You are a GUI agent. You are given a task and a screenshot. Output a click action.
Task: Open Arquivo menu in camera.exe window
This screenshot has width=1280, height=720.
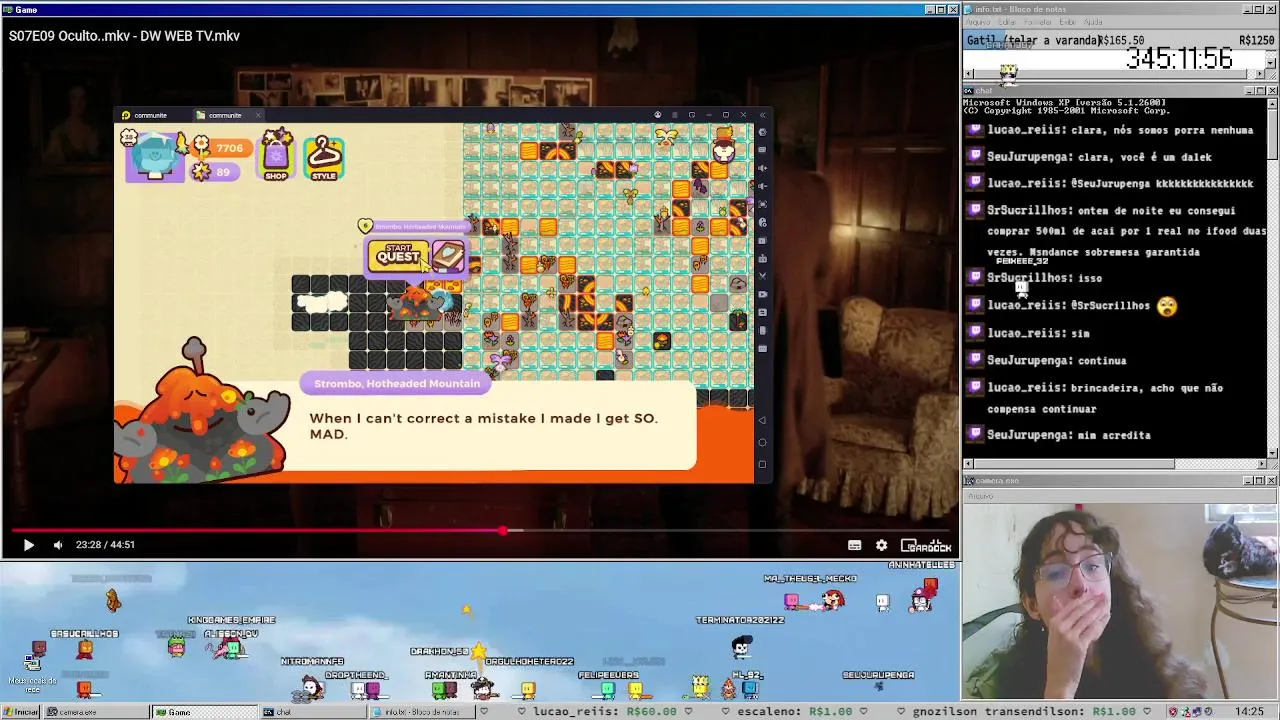(980, 495)
